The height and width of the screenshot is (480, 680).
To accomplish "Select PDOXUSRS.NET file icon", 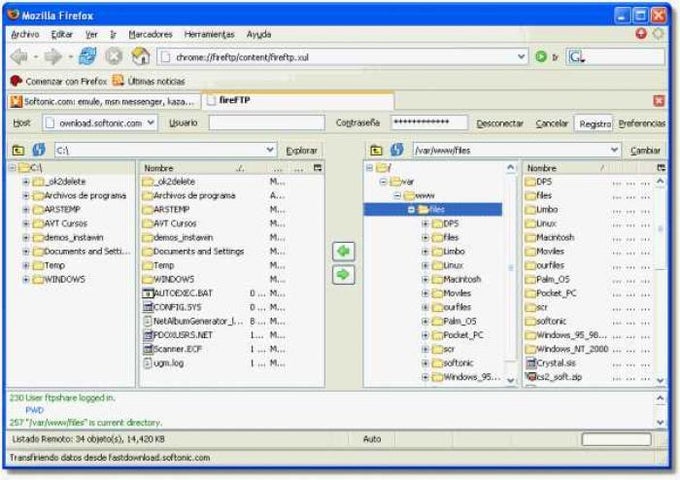I will click(148, 335).
